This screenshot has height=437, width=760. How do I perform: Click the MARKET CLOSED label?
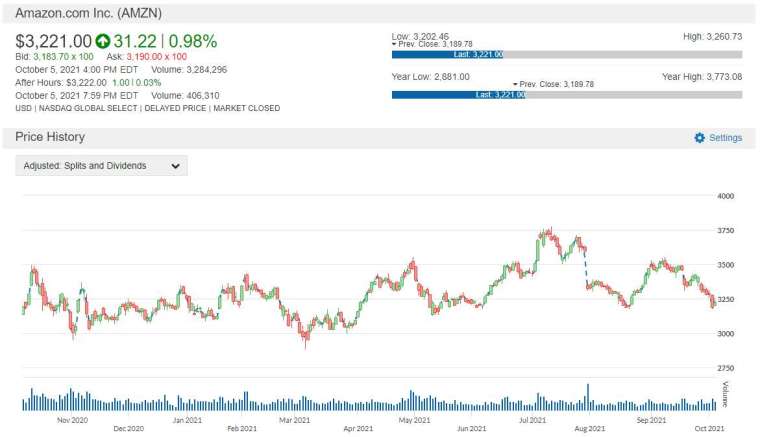click(x=246, y=109)
